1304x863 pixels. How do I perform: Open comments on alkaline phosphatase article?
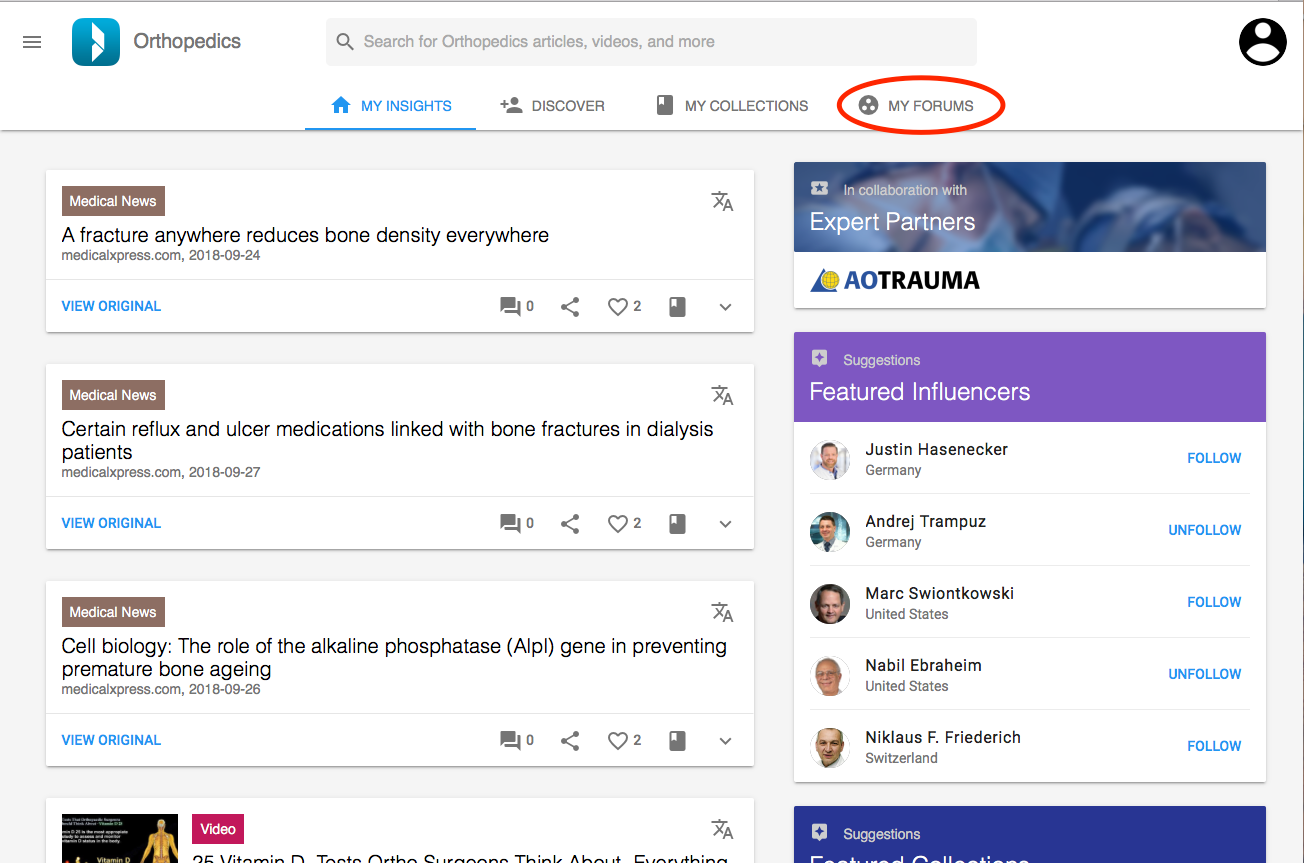click(516, 741)
